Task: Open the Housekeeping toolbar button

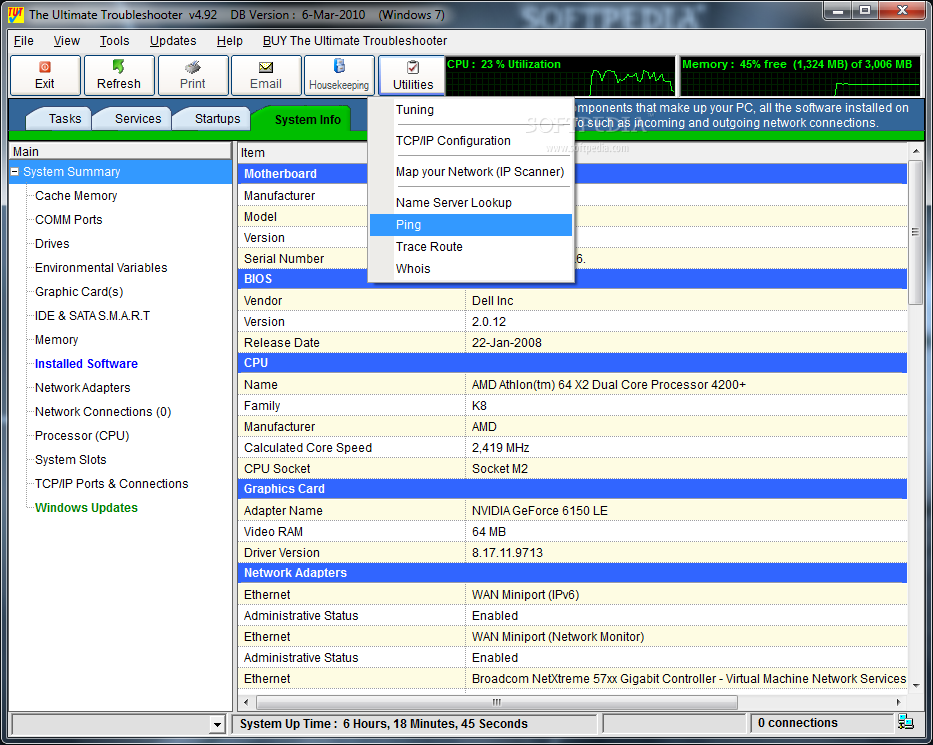Action: coord(339,76)
